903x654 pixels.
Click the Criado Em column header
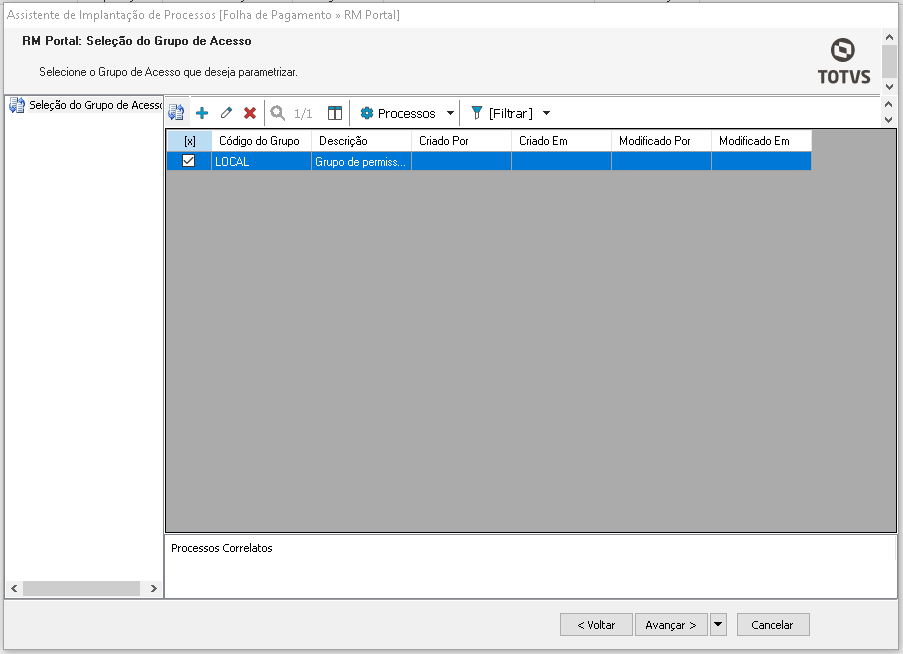point(561,141)
